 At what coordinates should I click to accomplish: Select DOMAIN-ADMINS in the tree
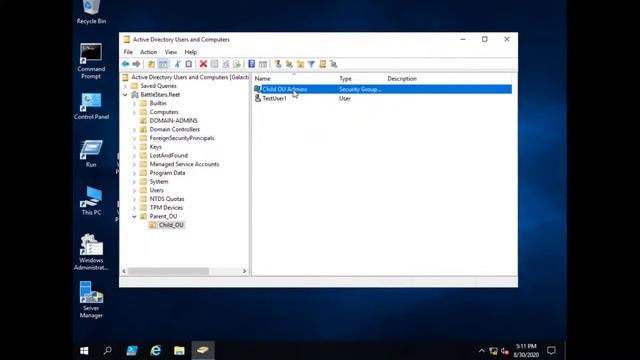[x=173, y=121]
